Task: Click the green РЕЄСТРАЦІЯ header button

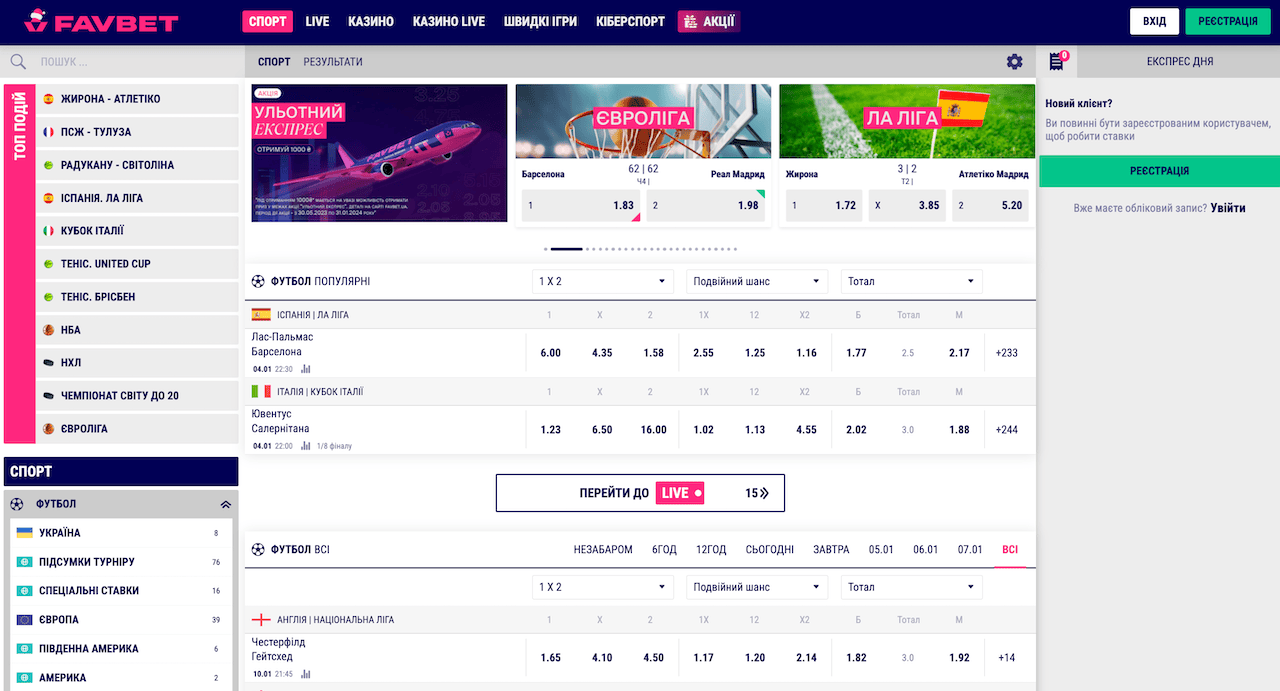Action: pos(1228,22)
